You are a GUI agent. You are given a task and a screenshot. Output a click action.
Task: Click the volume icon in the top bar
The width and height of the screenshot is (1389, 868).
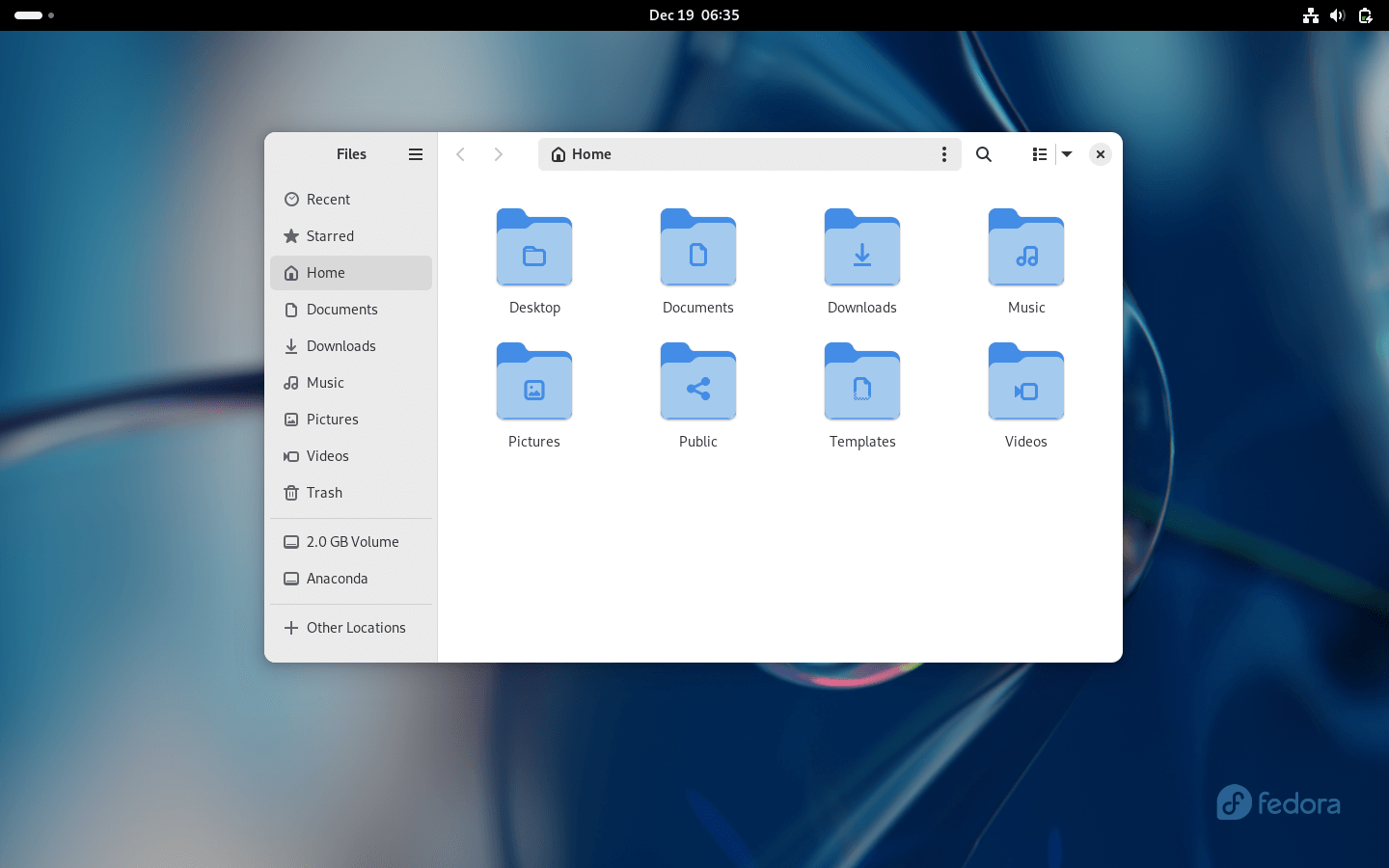coord(1337,15)
